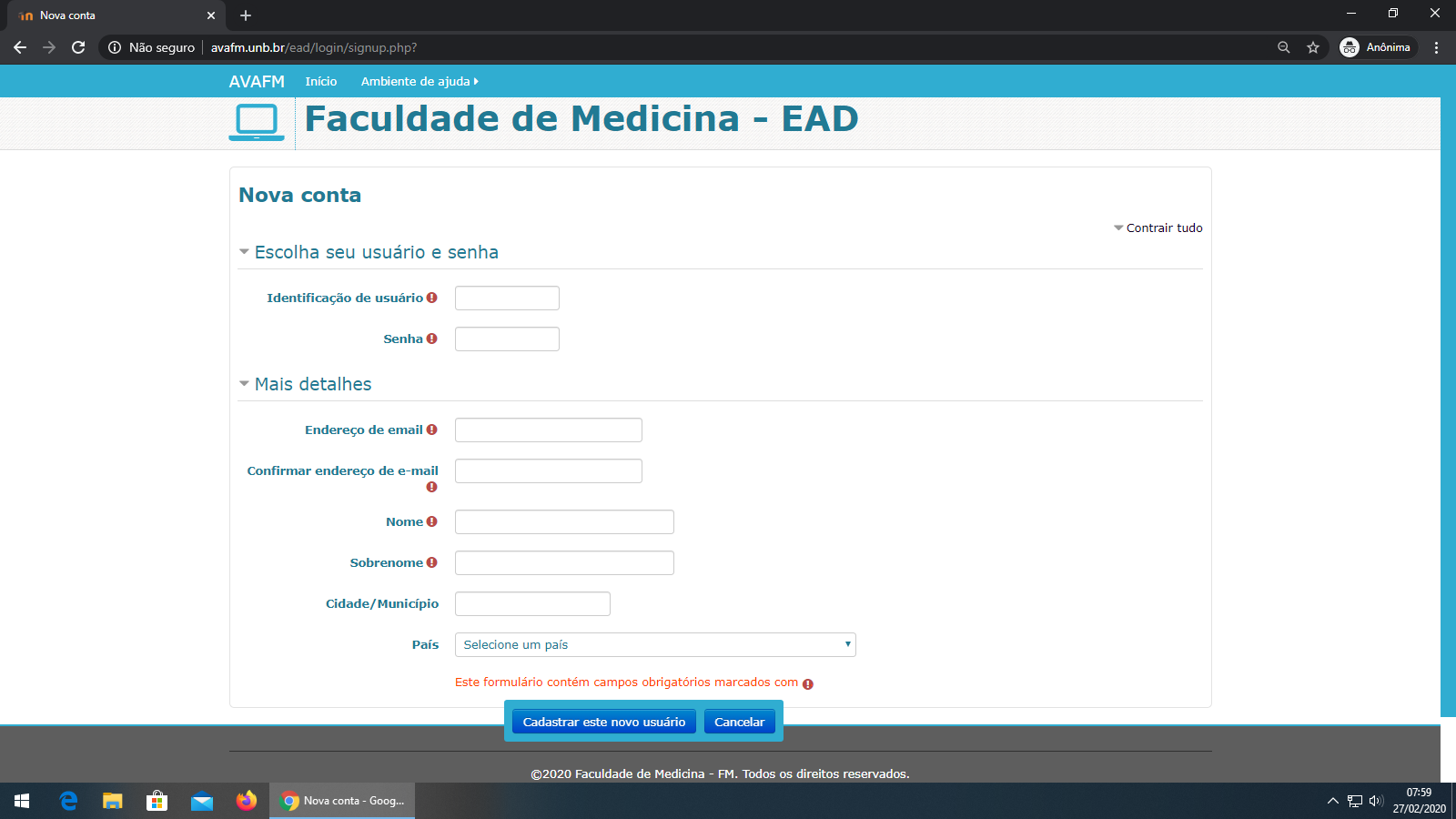Image resolution: width=1456 pixels, height=819 pixels.
Task: Click Cadastrar este novo usuário button
Action: [x=603, y=722]
